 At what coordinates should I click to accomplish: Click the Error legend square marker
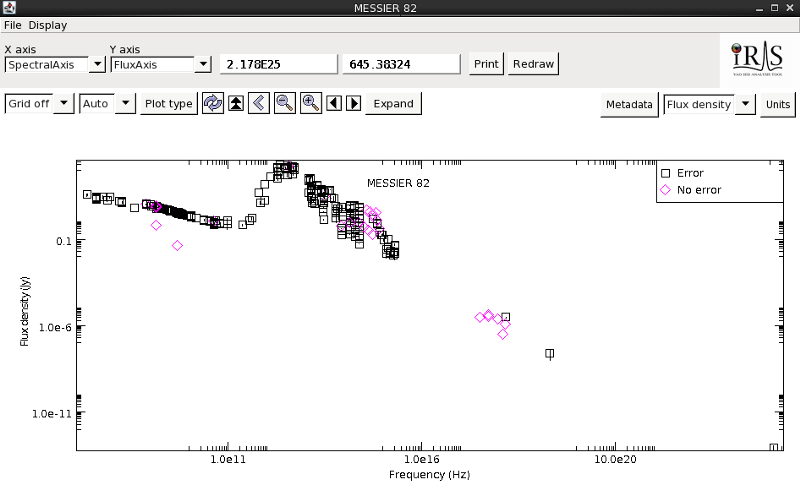point(665,173)
